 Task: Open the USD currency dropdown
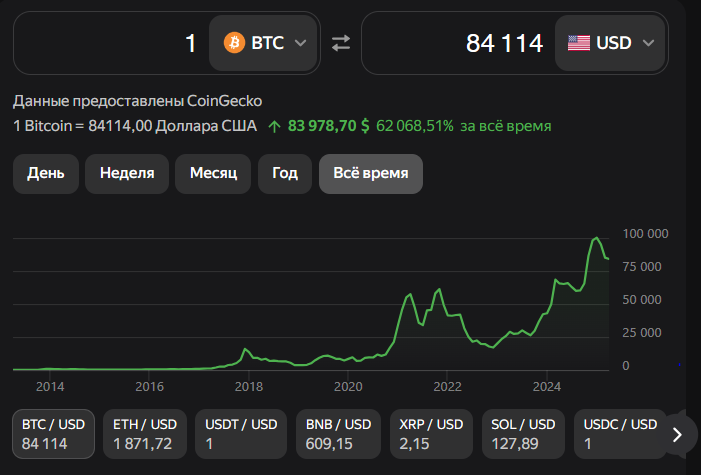tap(610, 43)
